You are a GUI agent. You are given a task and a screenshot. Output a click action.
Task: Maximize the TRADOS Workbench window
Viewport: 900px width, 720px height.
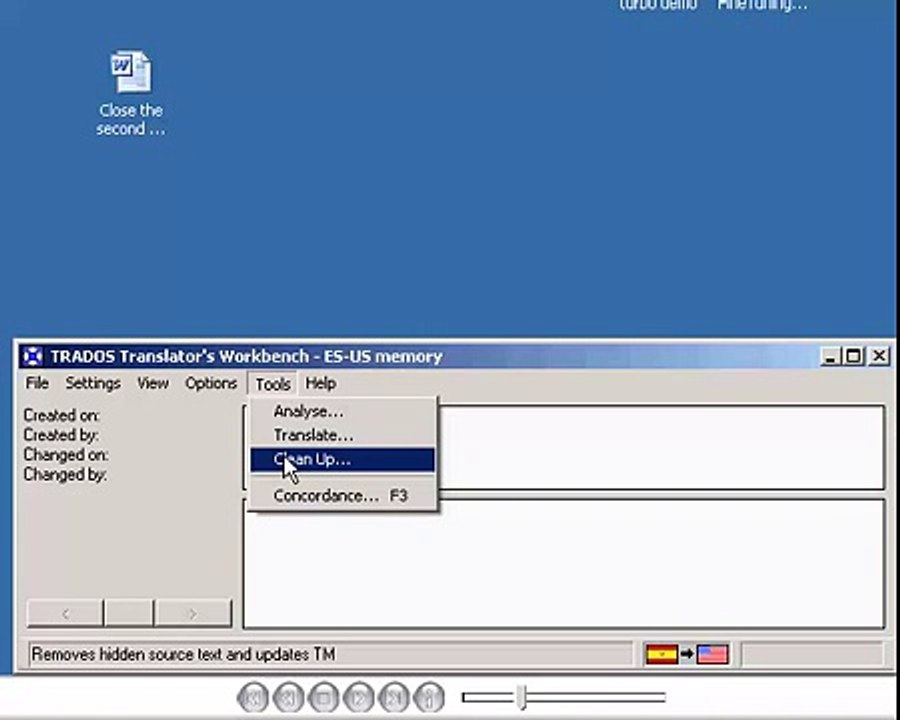click(x=853, y=357)
